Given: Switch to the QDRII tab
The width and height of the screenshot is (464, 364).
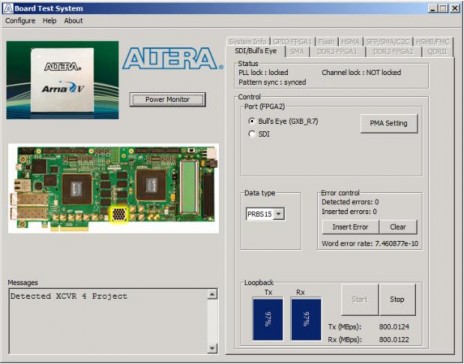Looking at the screenshot, I should point(437,51).
